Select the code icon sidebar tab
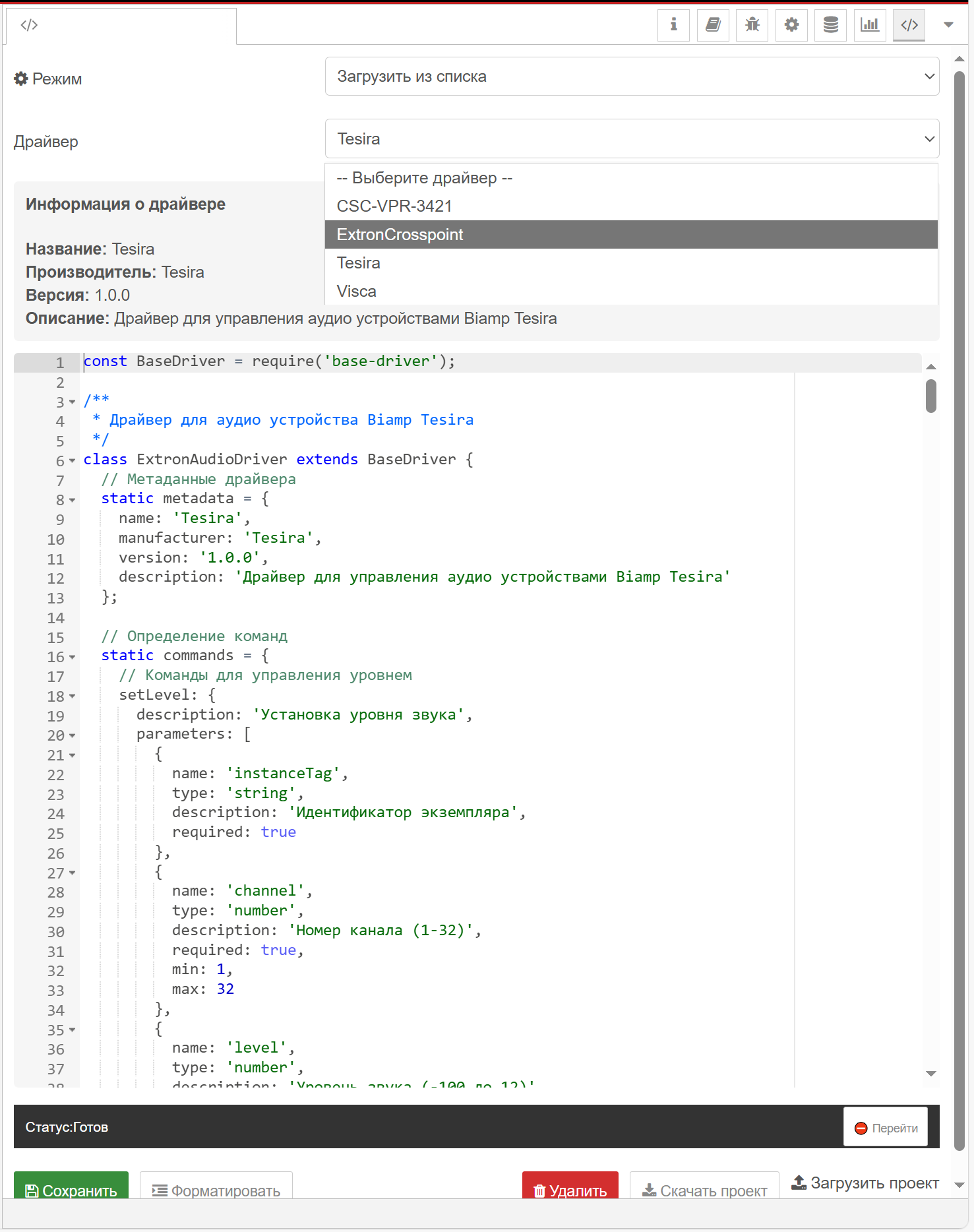The width and height of the screenshot is (974, 1232). pos(909,25)
